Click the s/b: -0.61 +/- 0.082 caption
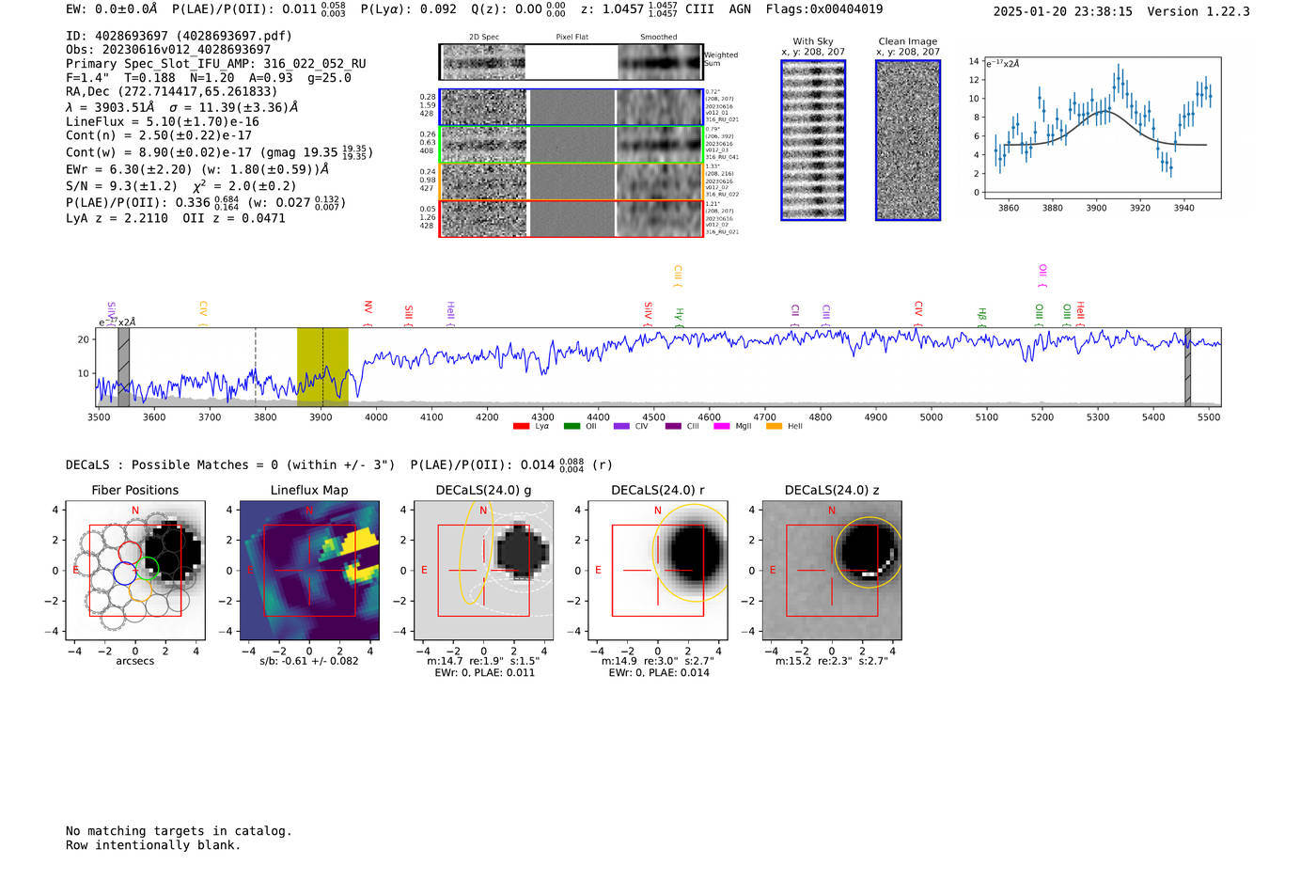 [x=309, y=661]
